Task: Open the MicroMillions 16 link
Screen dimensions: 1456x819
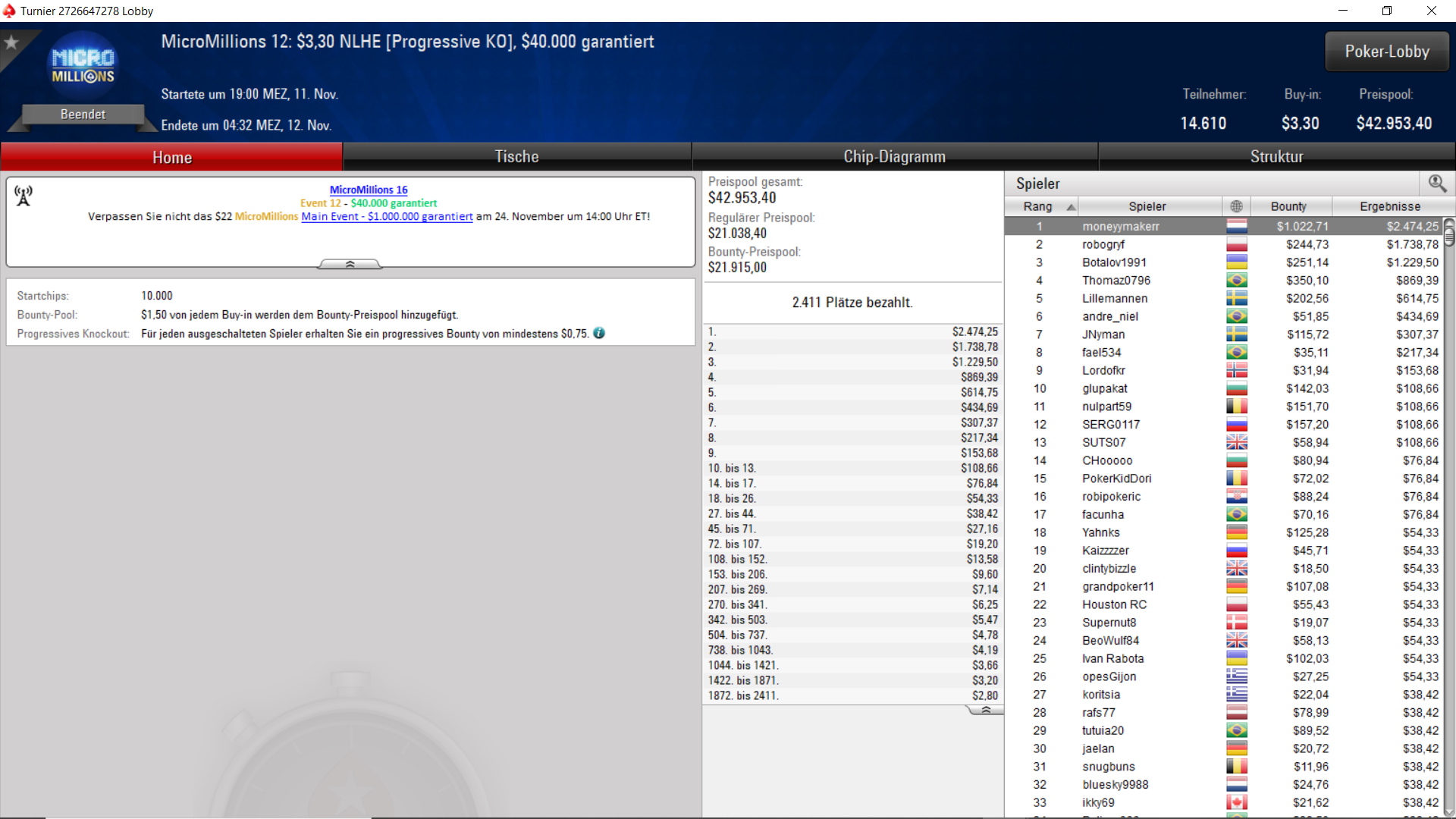Action: (x=369, y=190)
